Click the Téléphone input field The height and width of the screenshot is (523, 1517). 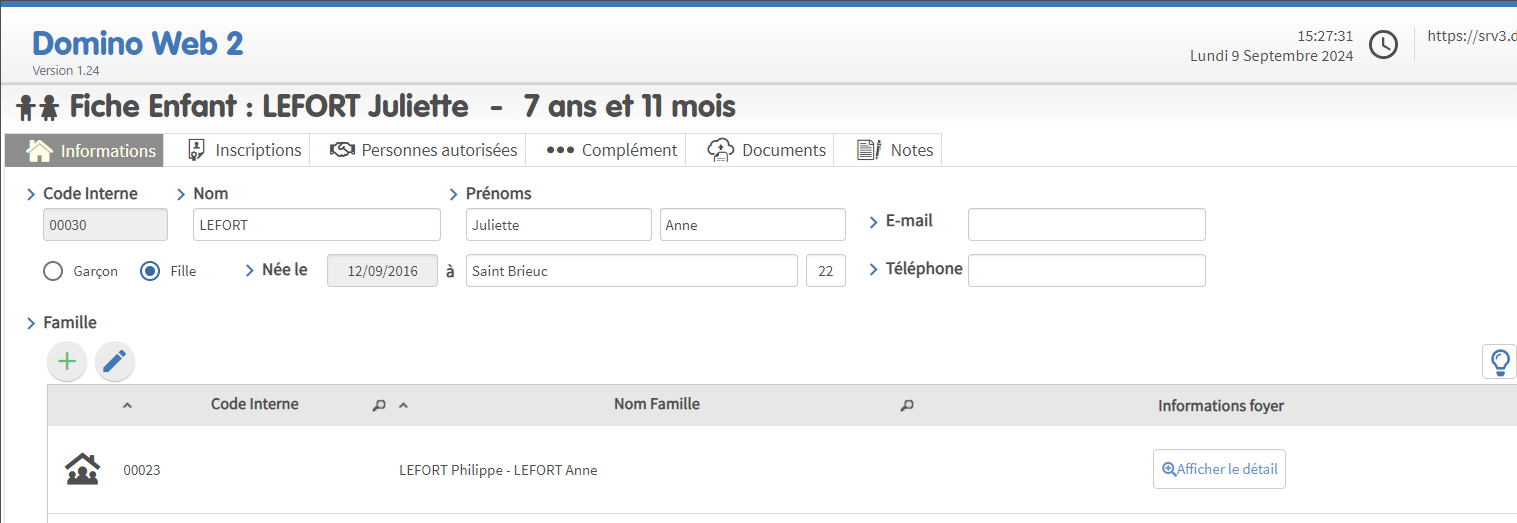point(1086,271)
